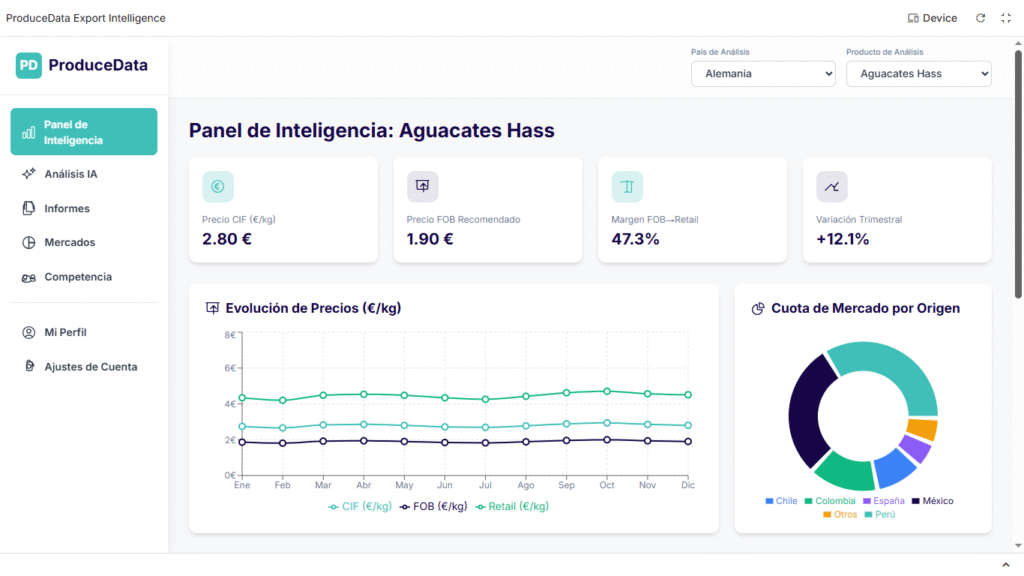This screenshot has height=576, width=1024.
Task: Open the País de Análisis dropdown
Action: [763, 74]
